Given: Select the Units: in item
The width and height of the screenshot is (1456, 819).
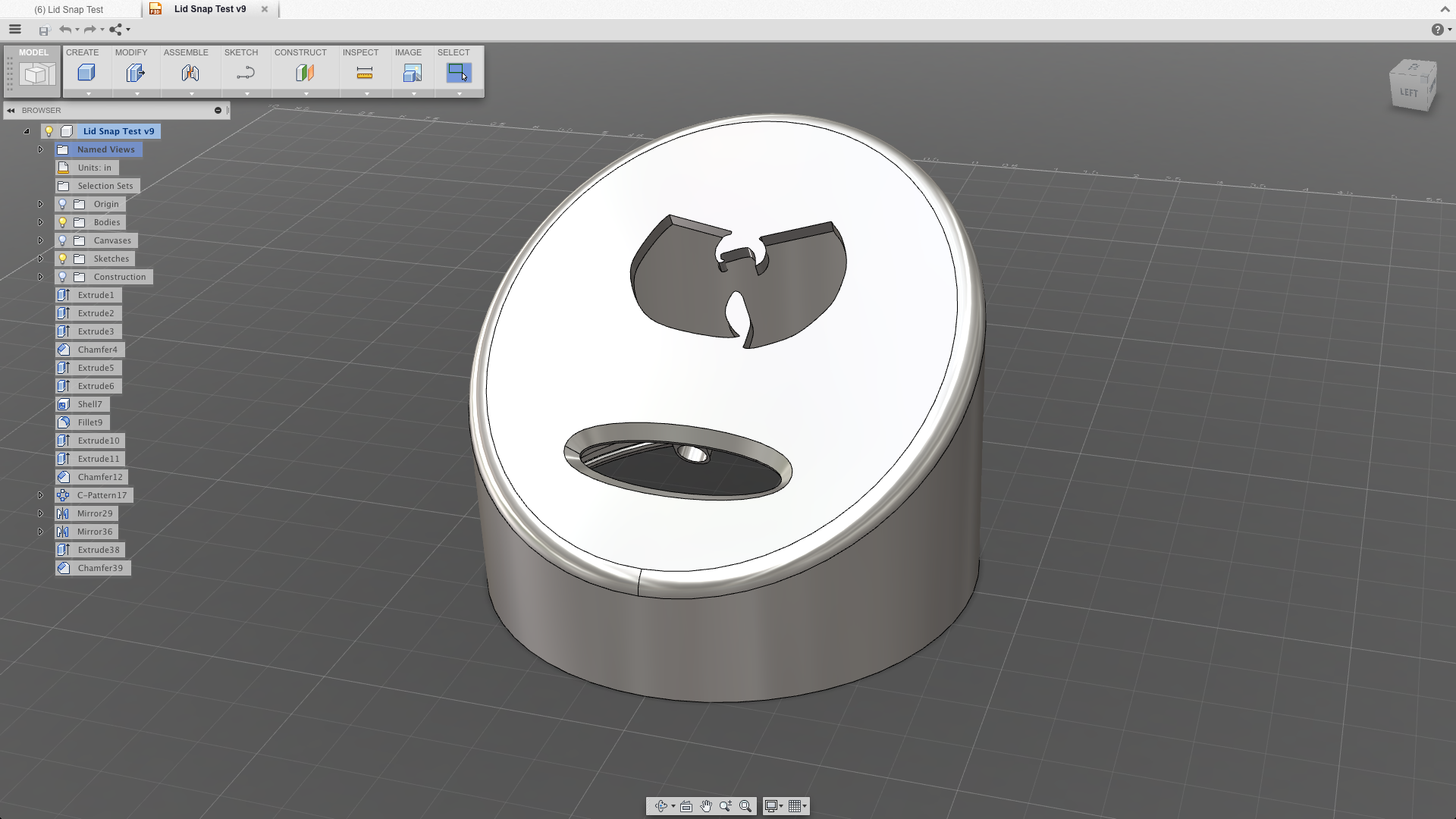Looking at the screenshot, I should coord(87,168).
